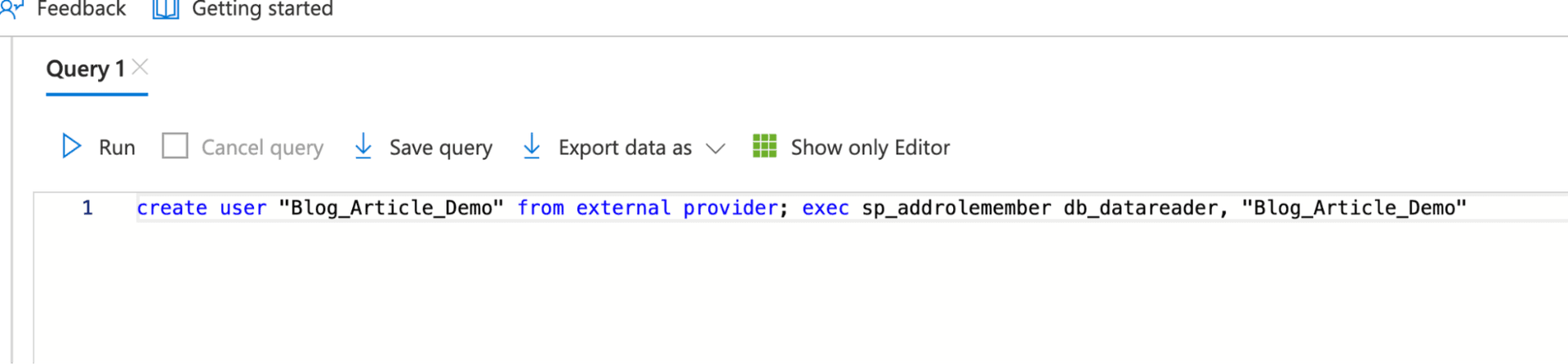Viewport: 1568px width, 364px height.
Task: Close the Query 1 tab
Action: pos(140,67)
